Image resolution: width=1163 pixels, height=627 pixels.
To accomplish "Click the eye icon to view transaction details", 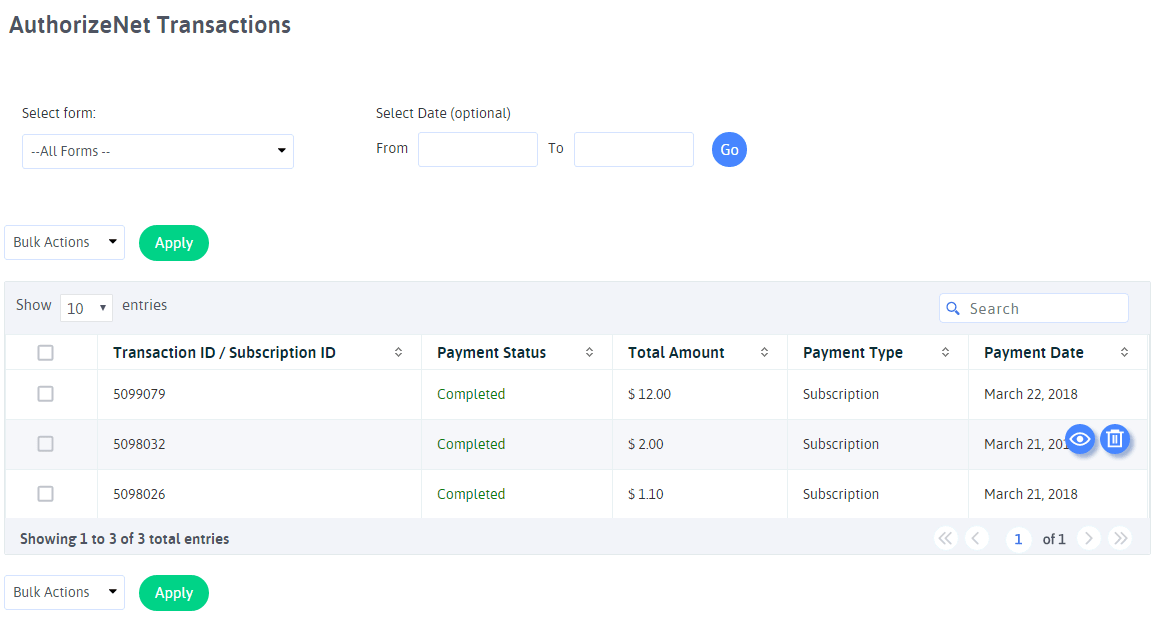I will (x=1080, y=439).
